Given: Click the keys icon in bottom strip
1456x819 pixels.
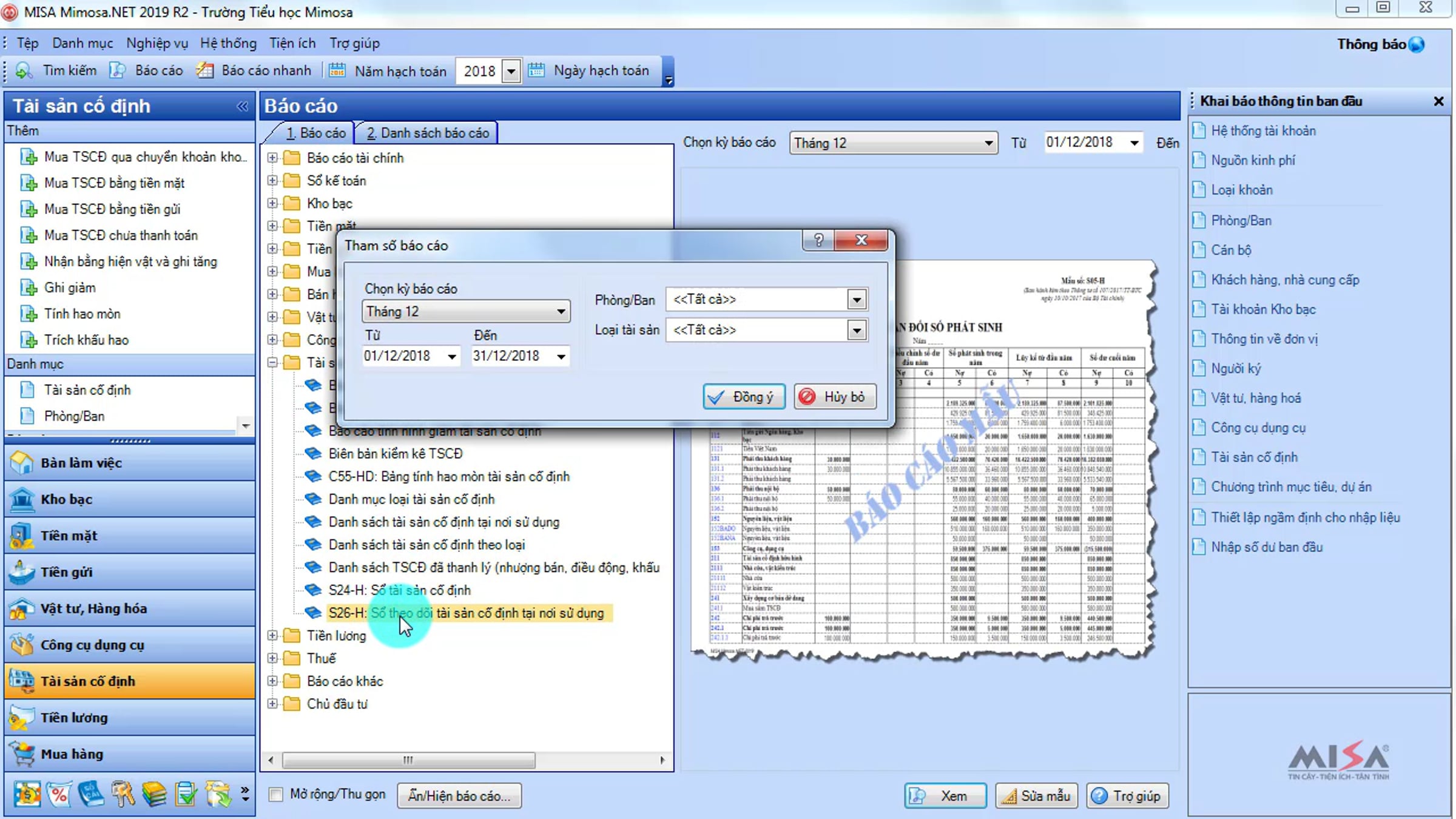Looking at the screenshot, I should [123, 794].
